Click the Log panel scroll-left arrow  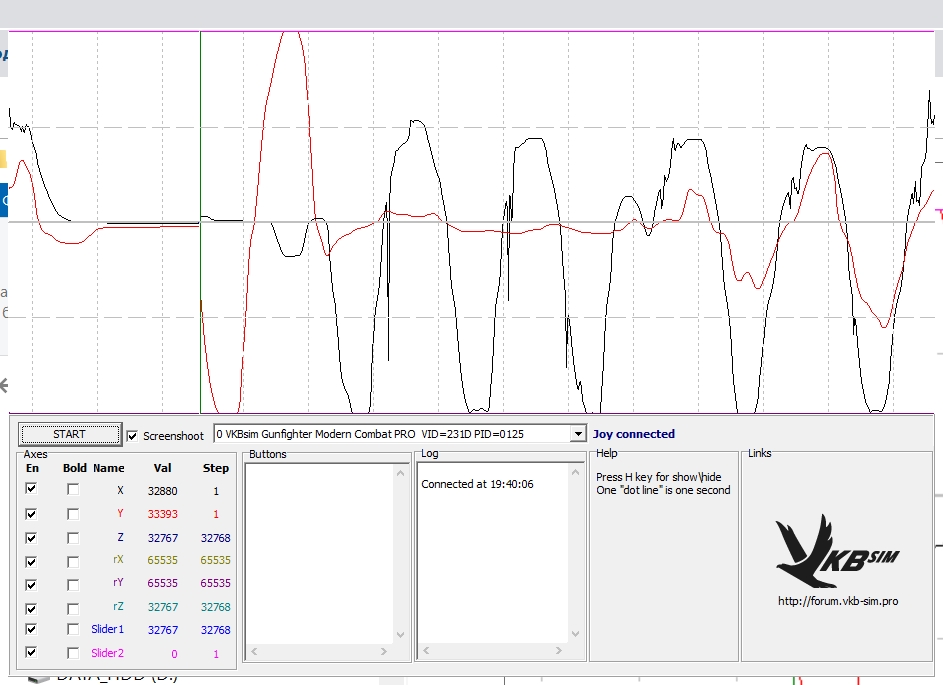pyautogui.click(x=425, y=652)
